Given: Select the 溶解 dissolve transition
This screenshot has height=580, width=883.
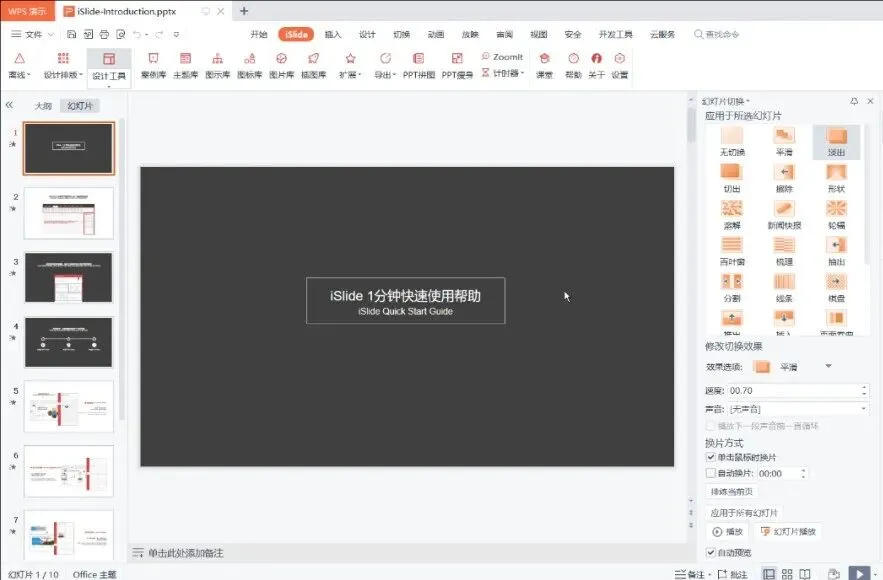Looking at the screenshot, I should [732, 215].
